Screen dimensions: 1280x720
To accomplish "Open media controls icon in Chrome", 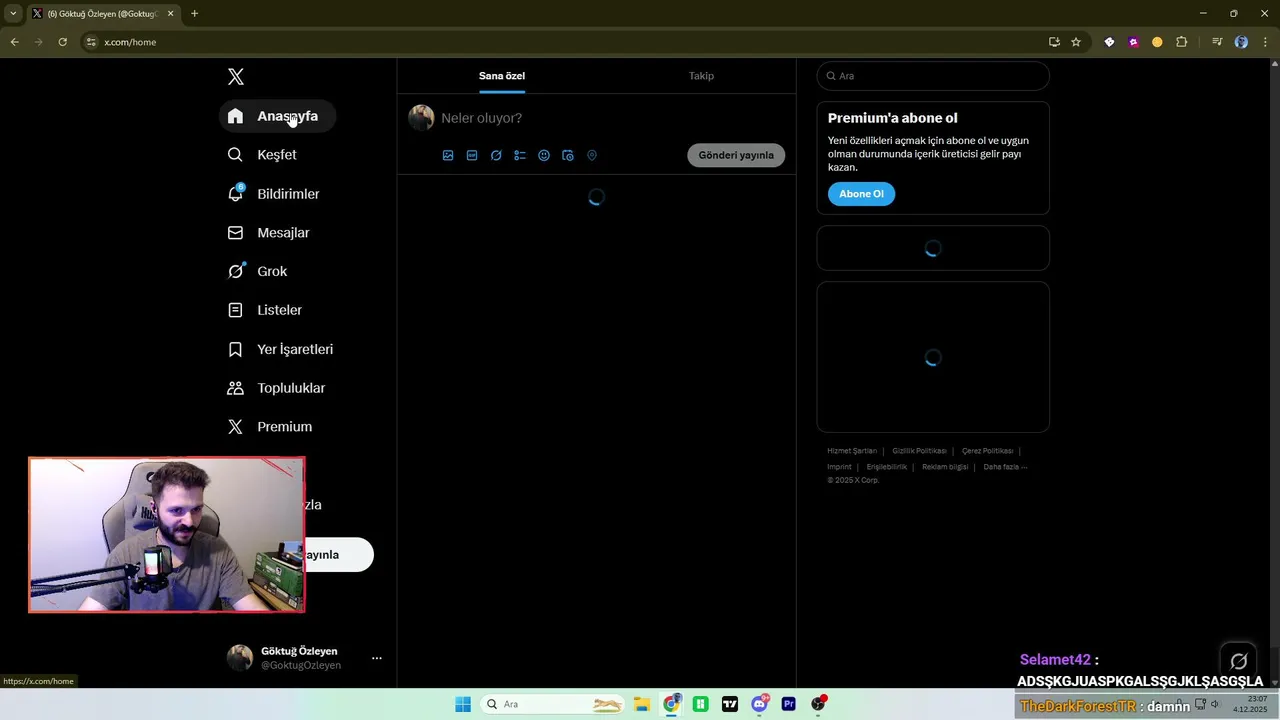I will pyautogui.click(x=1217, y=42).
